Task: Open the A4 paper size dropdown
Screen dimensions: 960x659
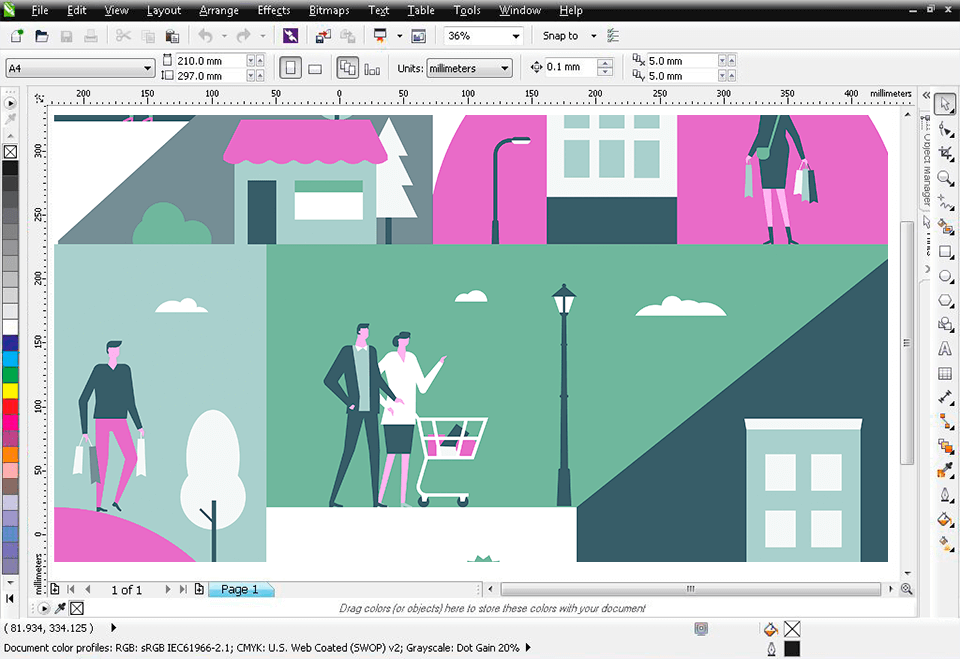Action: click(79, 67)
